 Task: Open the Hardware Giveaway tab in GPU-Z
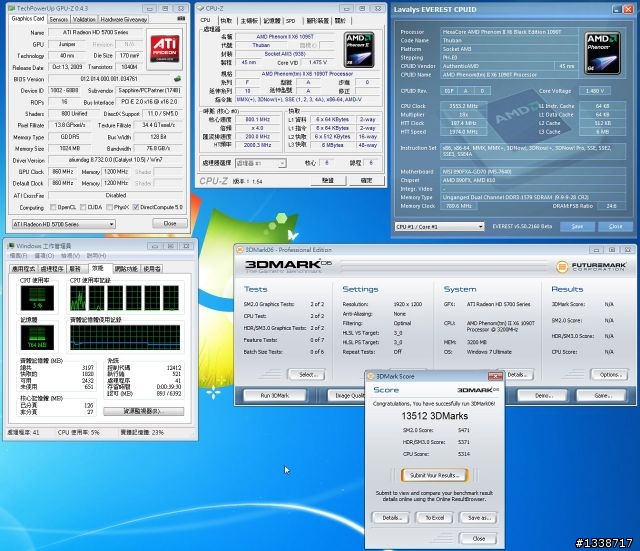coord(124,19)
